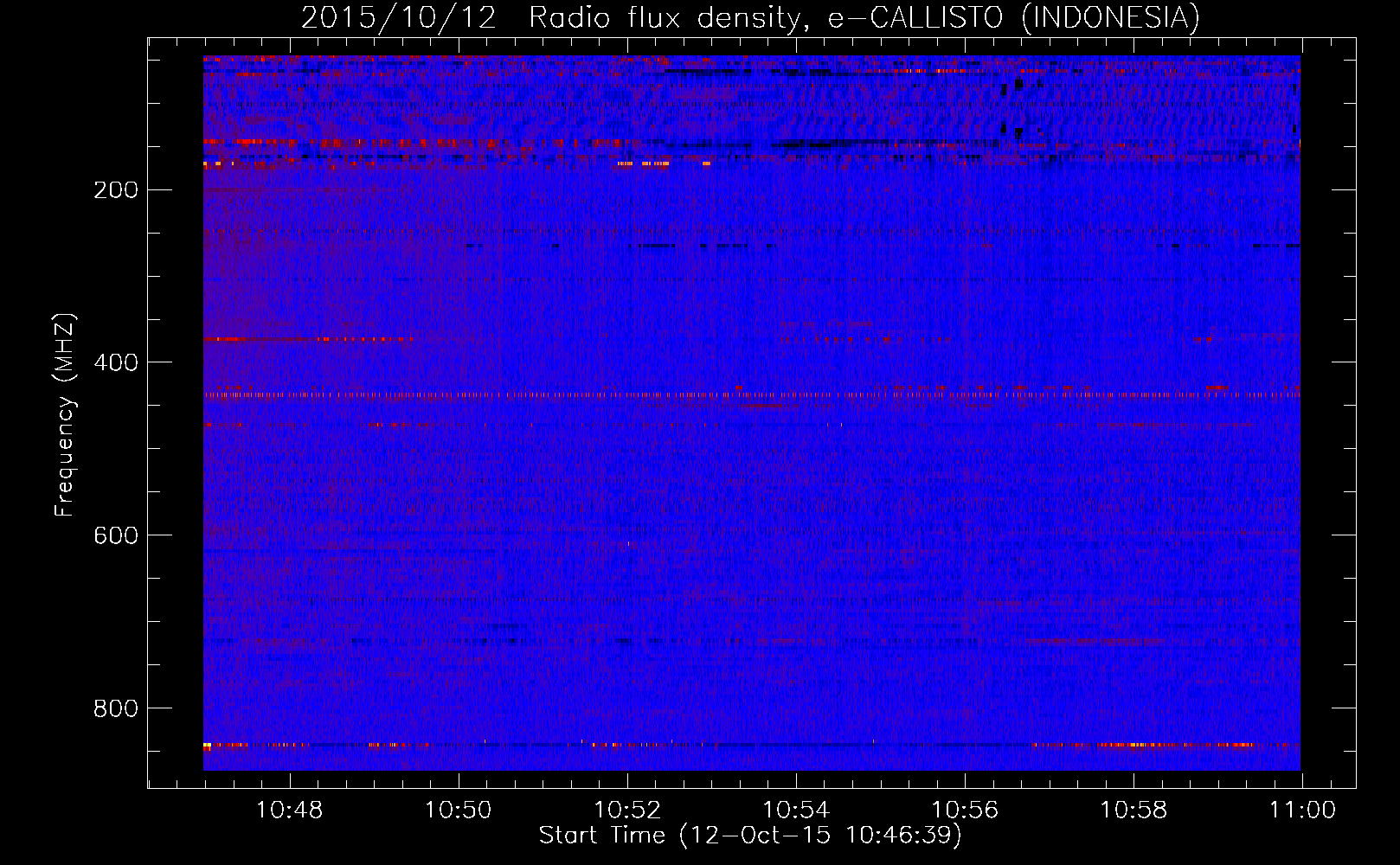Click the 10:48 time tick label

tap(290, 811)
